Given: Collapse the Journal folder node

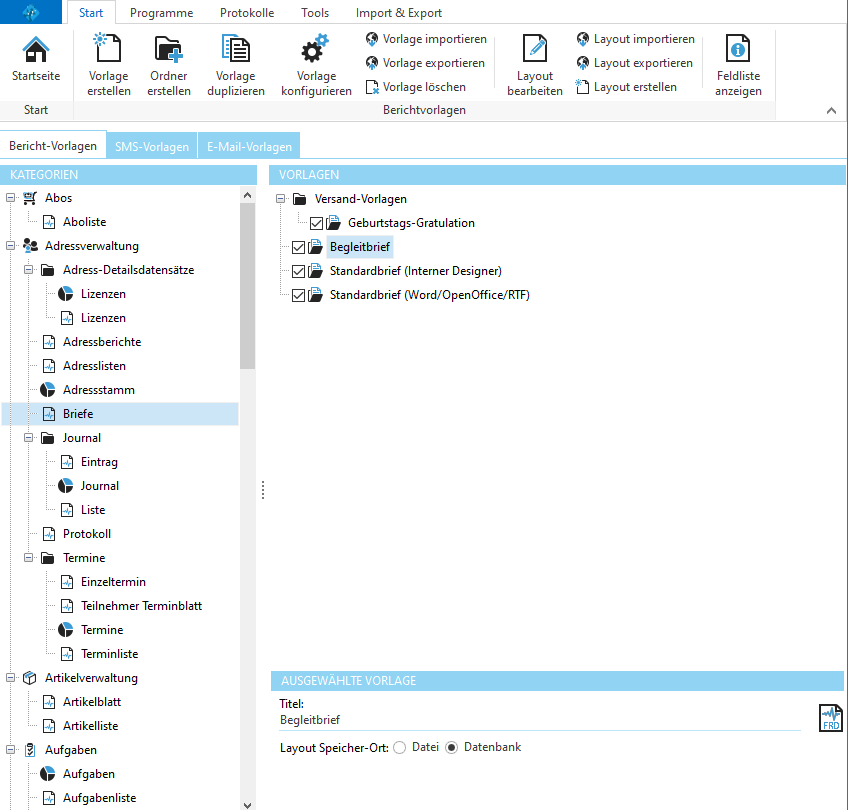Looking at the screenshot, I should pos(29,438).
